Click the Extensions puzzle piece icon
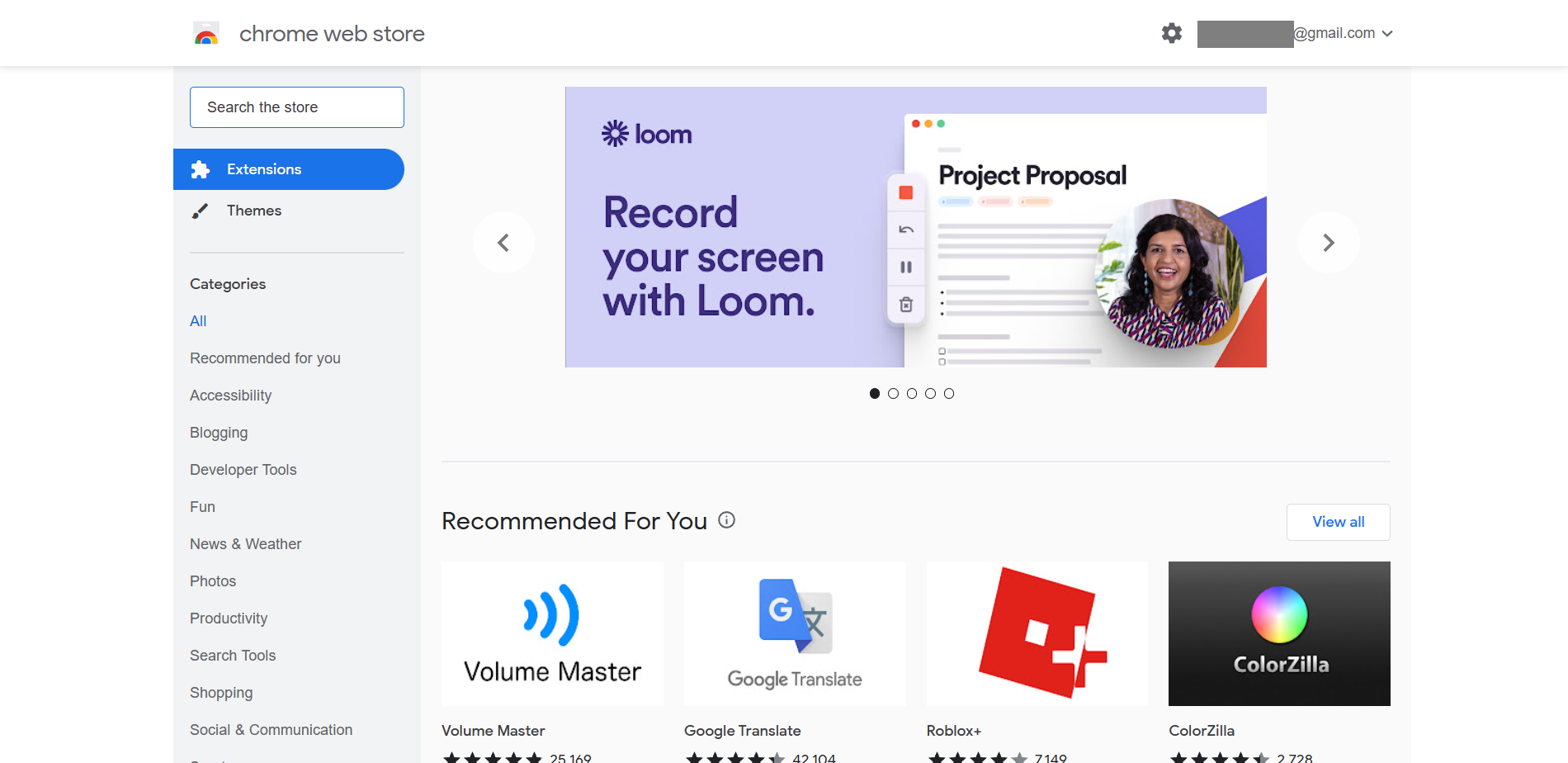This screenshot has width=1568, height=763. (x=201, y=169)
